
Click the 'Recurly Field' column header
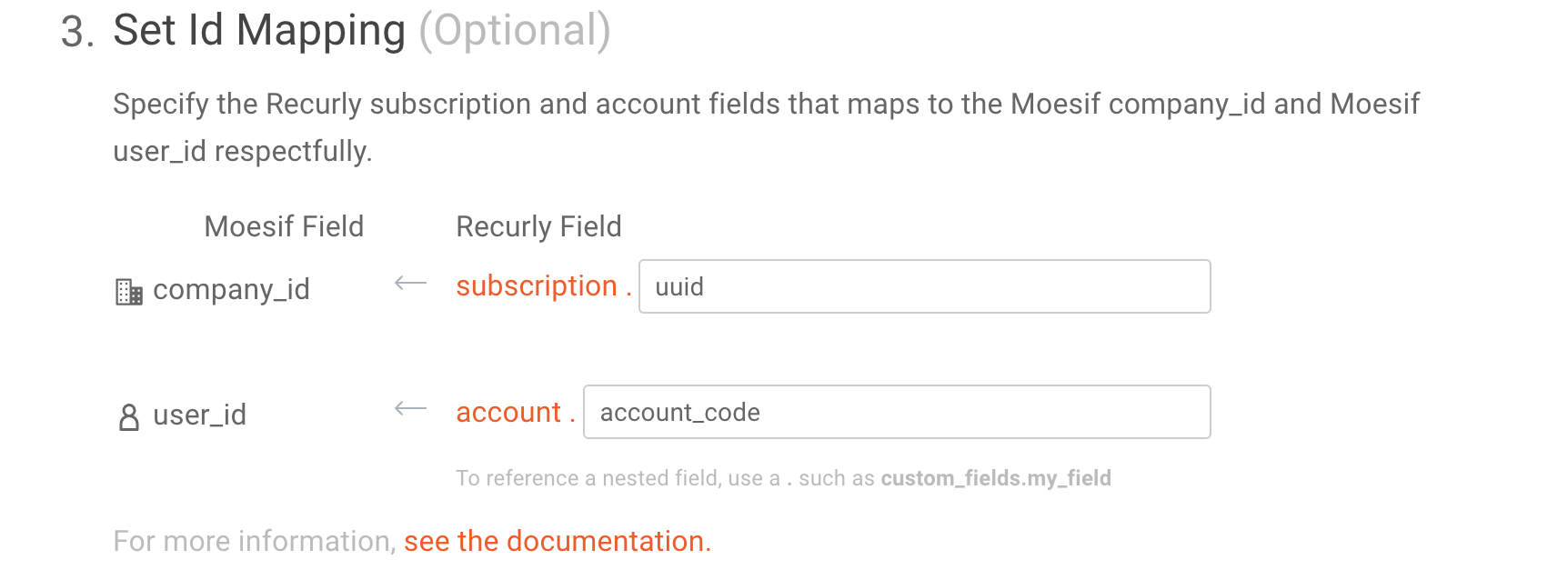tap(538, 226)
